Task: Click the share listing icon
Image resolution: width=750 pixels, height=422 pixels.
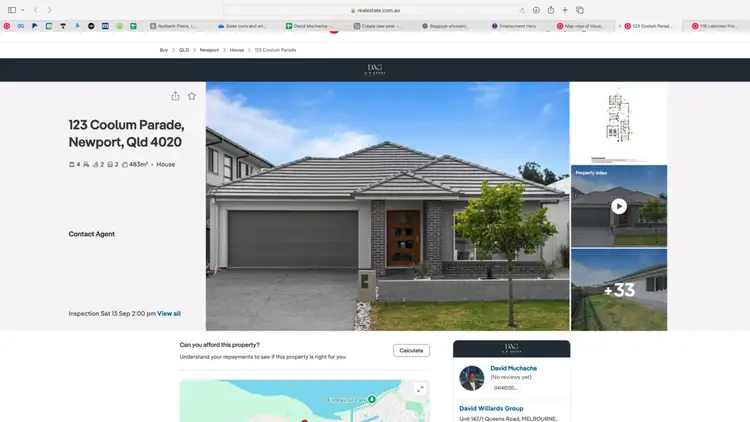Action: 175,96
